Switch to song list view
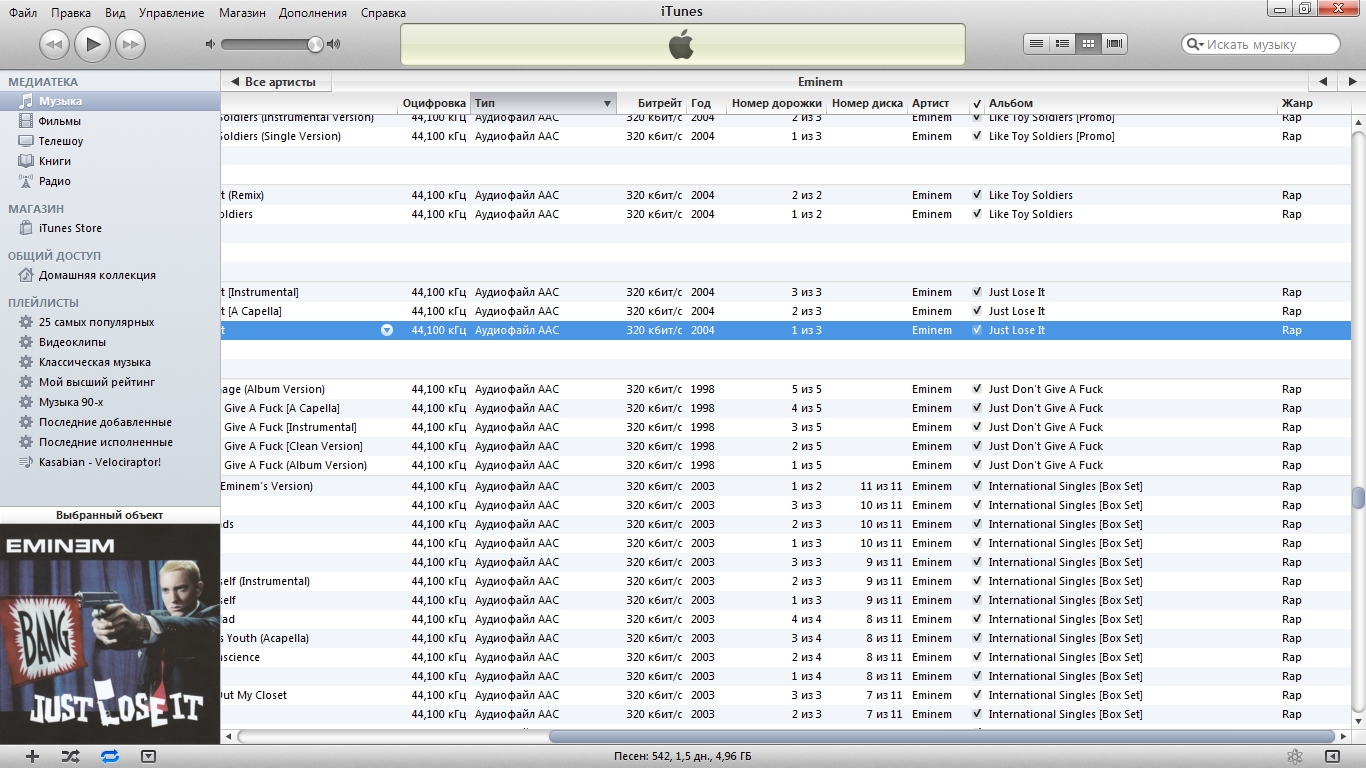Viewport: 1366px width, 768px height. click(1037, 44)
